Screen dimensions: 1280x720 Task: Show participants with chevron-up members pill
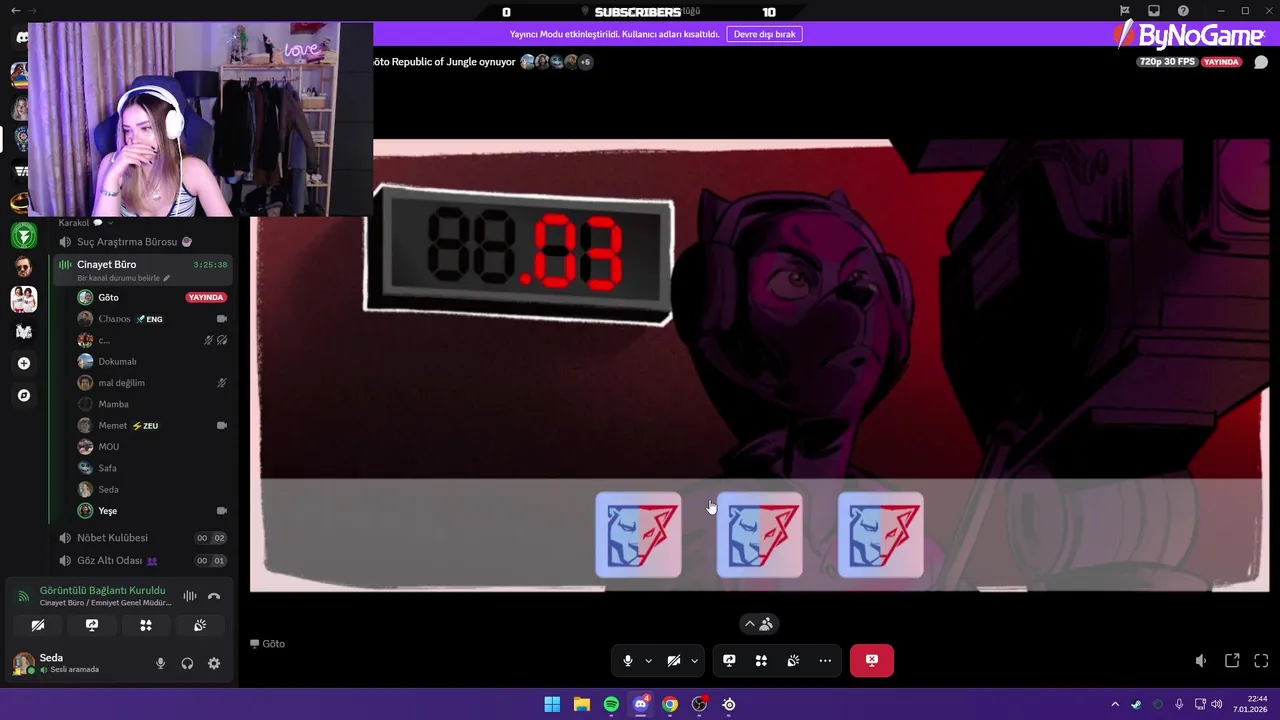tap(758, 624)
